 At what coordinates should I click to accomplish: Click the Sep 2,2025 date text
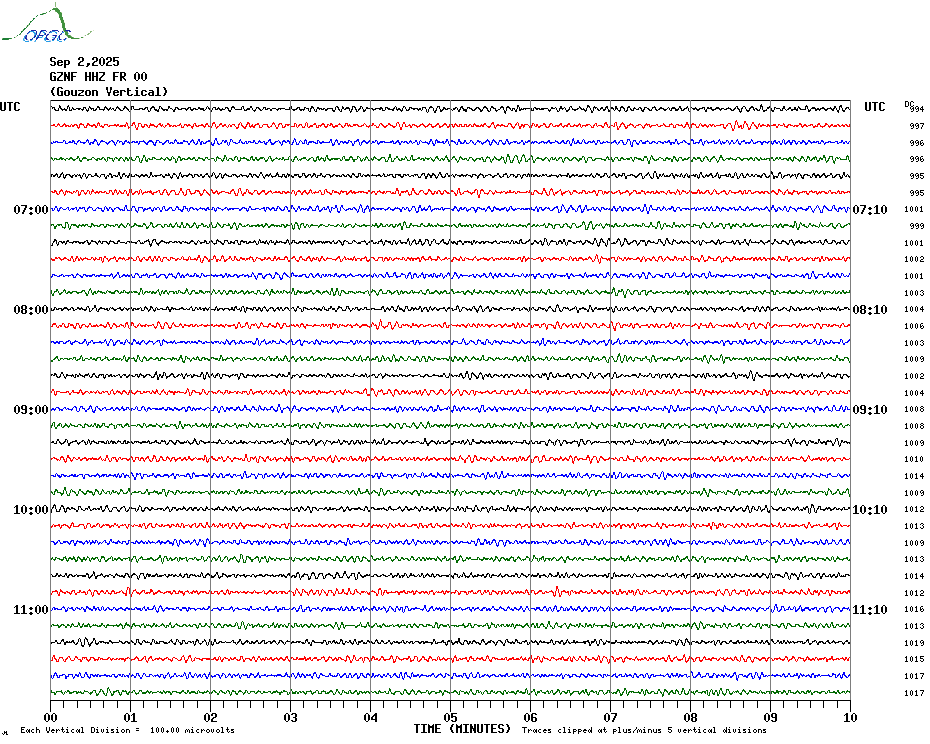(x=84, y=62)
